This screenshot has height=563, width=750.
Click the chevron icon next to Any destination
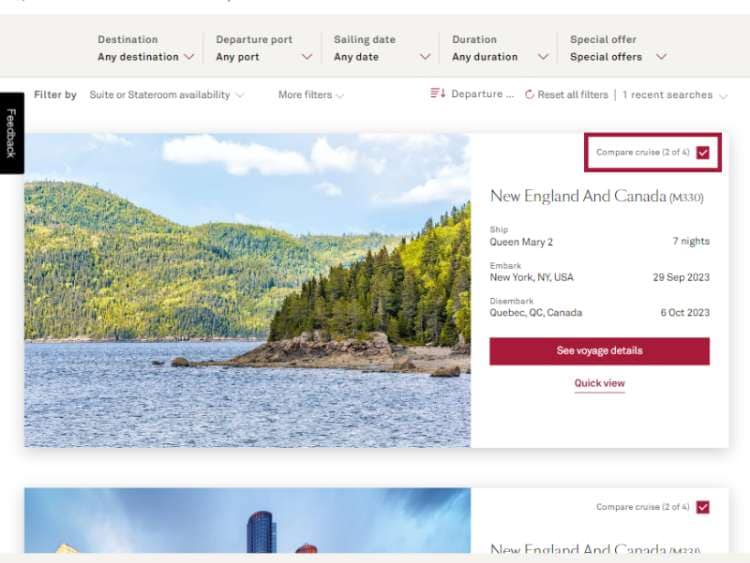pyautogui.click(x=189, y=56)
